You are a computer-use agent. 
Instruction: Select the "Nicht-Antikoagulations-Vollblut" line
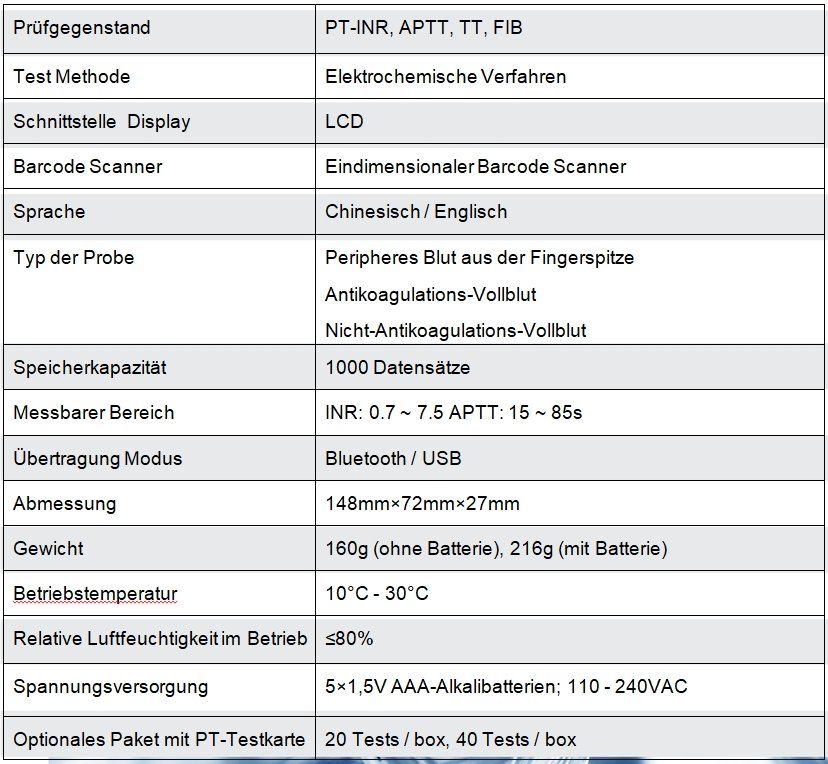(x=456, y=330)
